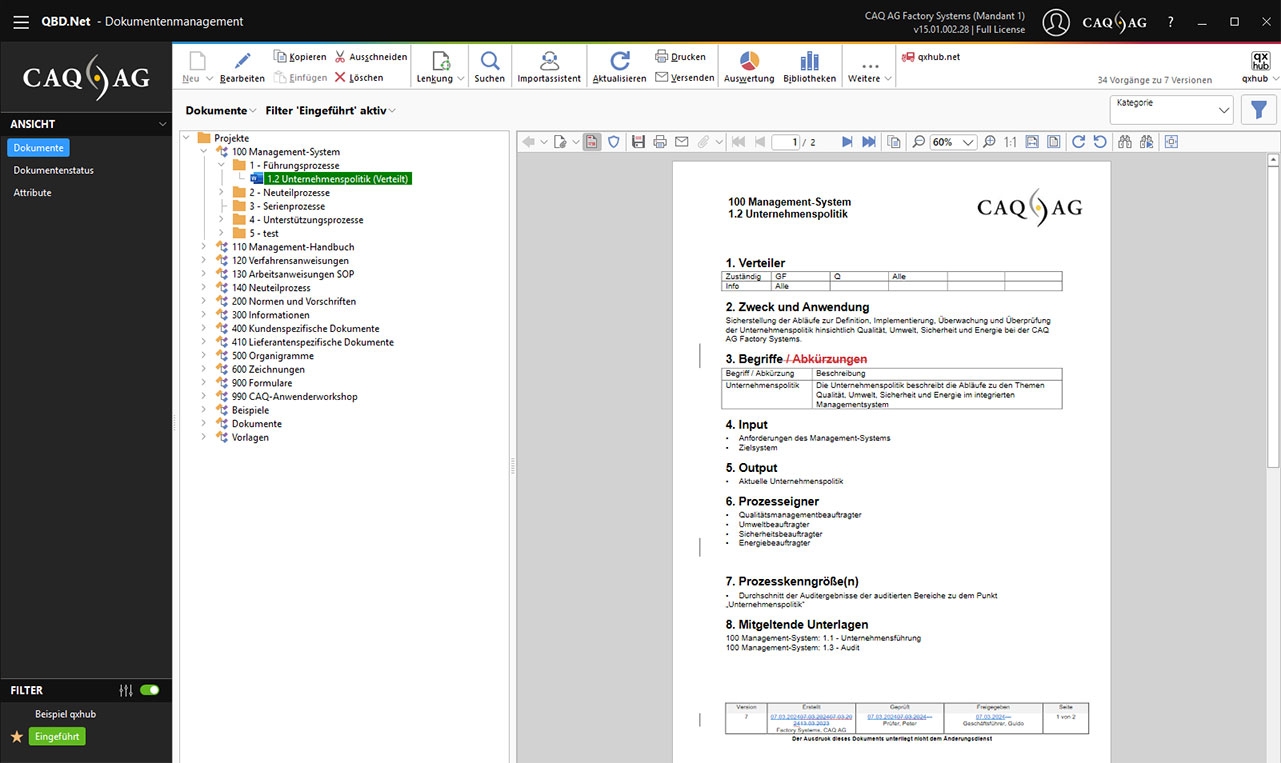Collapse the 100 Management-System node
This screenshot has height=763, width=1281.
coord(204,152)
